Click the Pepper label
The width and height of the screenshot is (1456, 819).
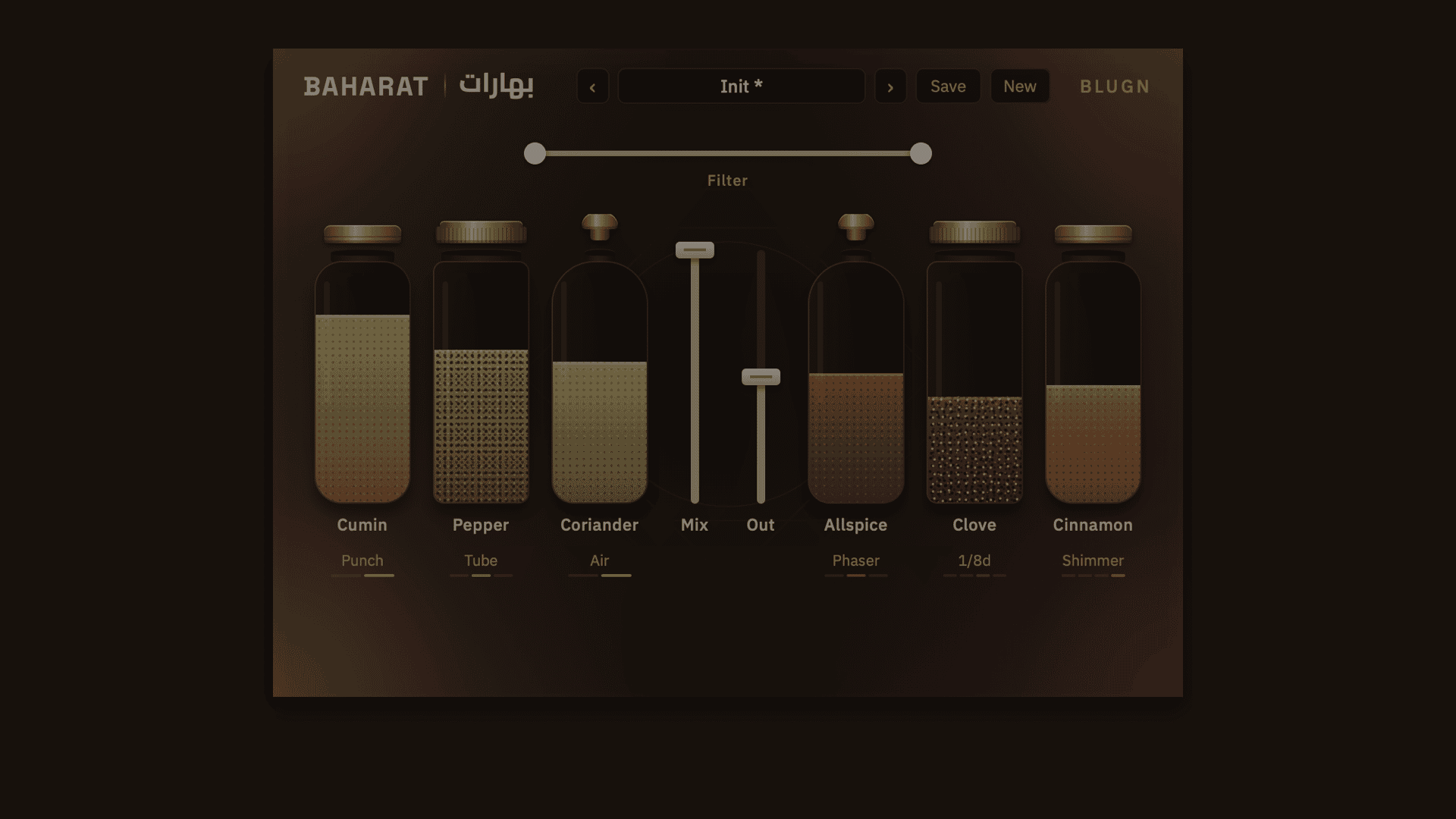tap(481, 526)
